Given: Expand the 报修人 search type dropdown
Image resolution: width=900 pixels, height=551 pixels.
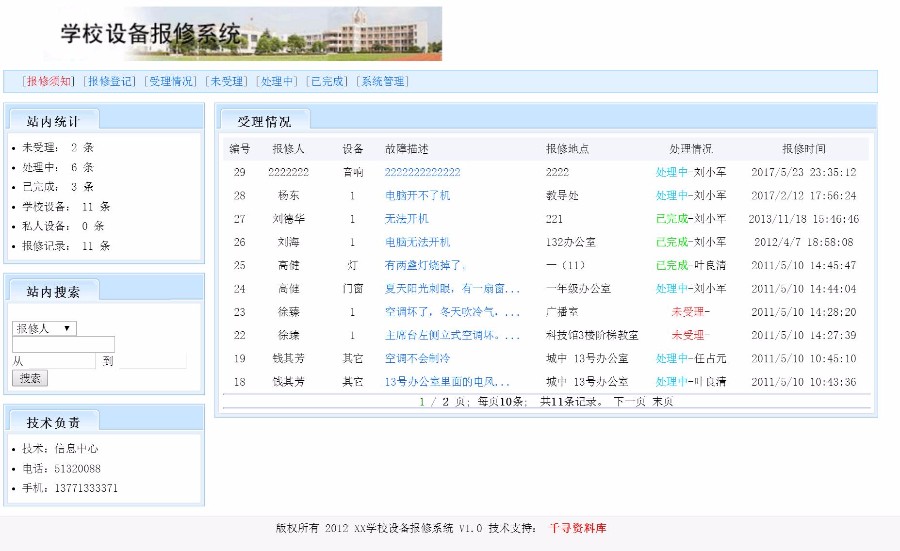Looking at the screenshot, I should 44,328.
